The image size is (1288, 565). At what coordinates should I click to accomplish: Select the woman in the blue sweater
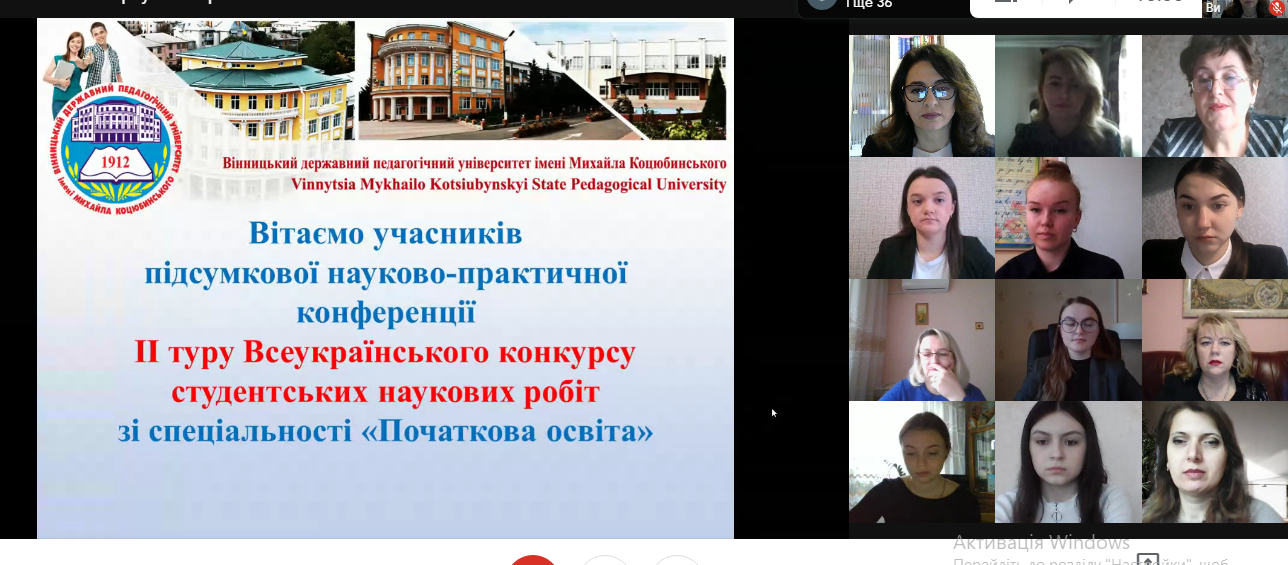pyautogui.click(x=921, y=341)
